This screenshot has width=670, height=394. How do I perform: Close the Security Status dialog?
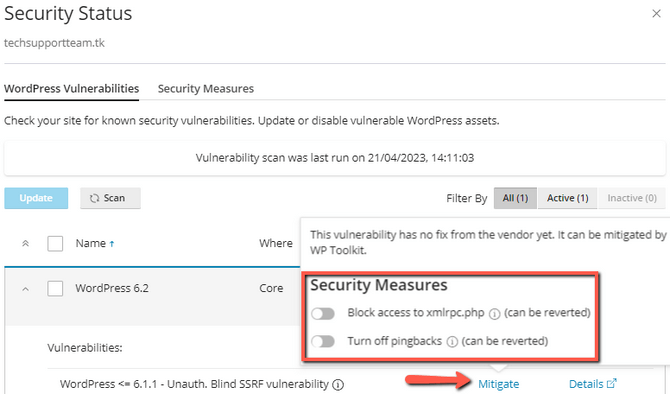[x=656, y=14]
